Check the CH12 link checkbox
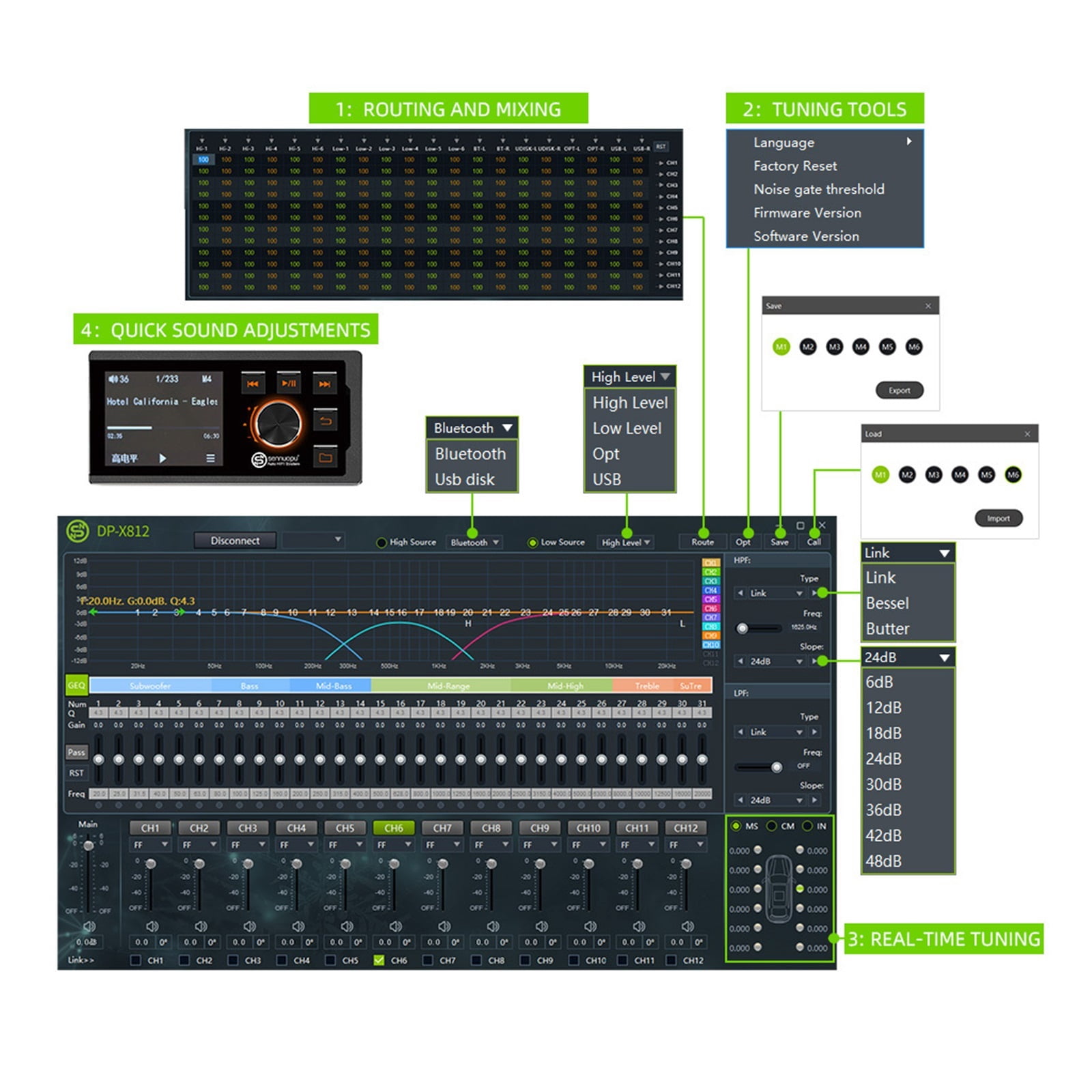 672,960
